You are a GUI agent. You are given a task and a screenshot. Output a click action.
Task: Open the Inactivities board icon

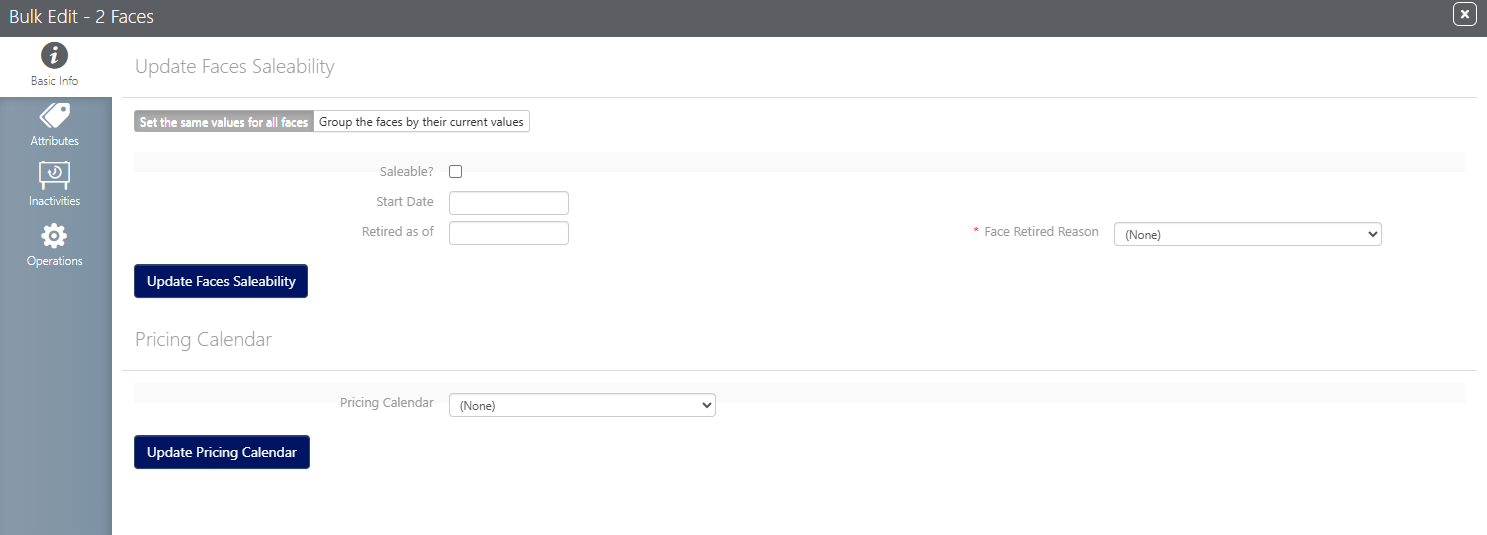pos(54,176)
